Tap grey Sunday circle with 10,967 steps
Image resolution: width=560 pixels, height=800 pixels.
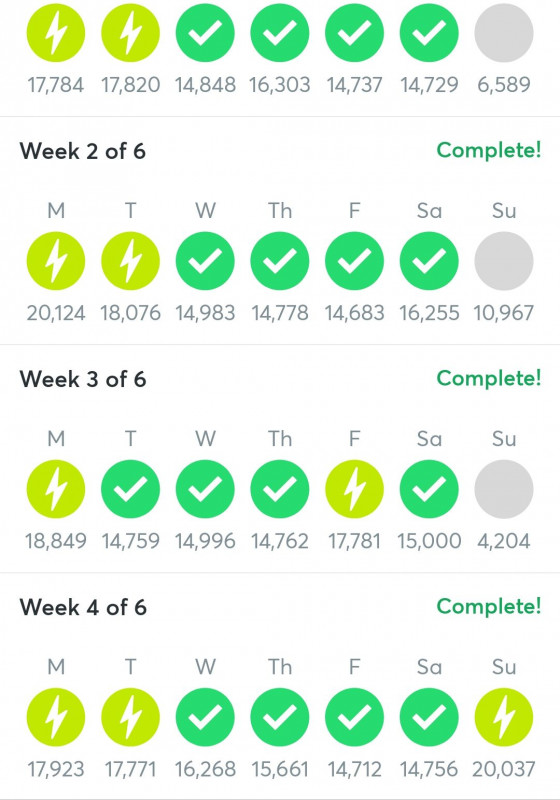click(x=504, y=261)
